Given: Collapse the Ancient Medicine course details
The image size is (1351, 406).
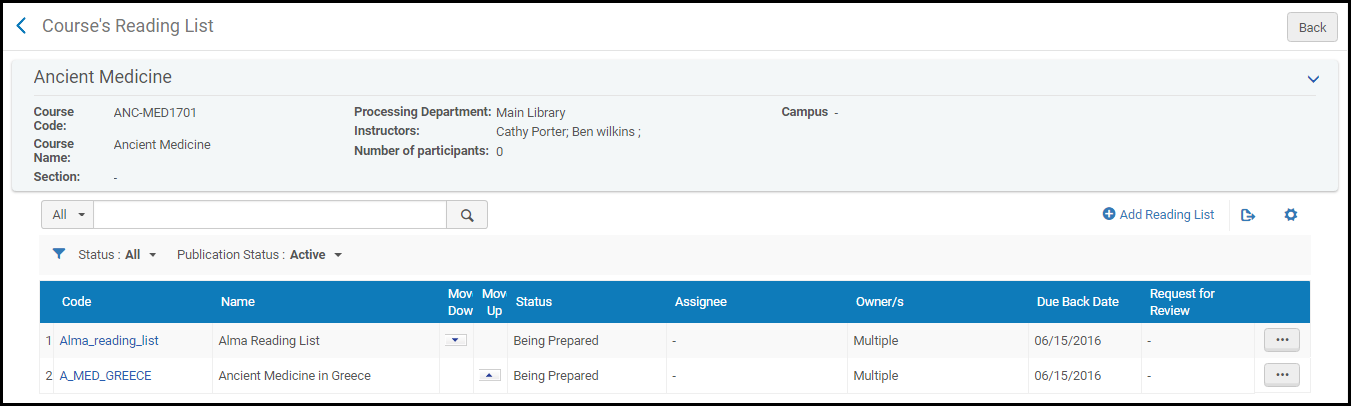Looking at the screenshot, I should coord(1313,79).
